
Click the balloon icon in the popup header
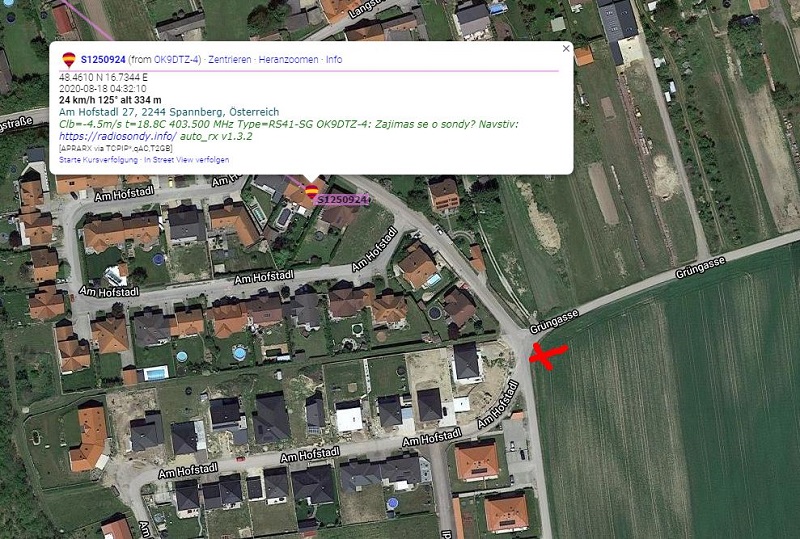[x=69, y=59]
